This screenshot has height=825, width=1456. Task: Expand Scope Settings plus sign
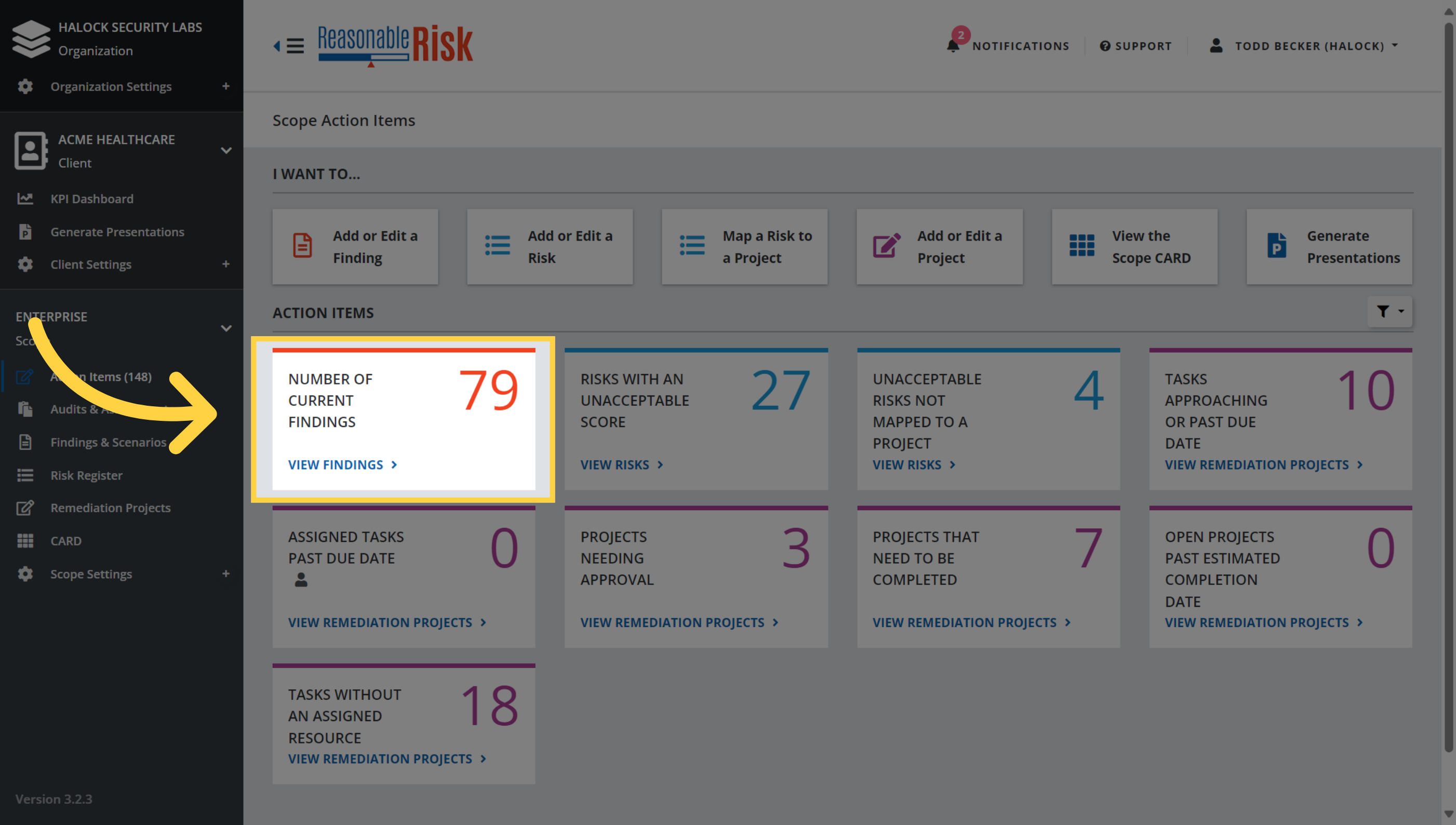(225, 574)
